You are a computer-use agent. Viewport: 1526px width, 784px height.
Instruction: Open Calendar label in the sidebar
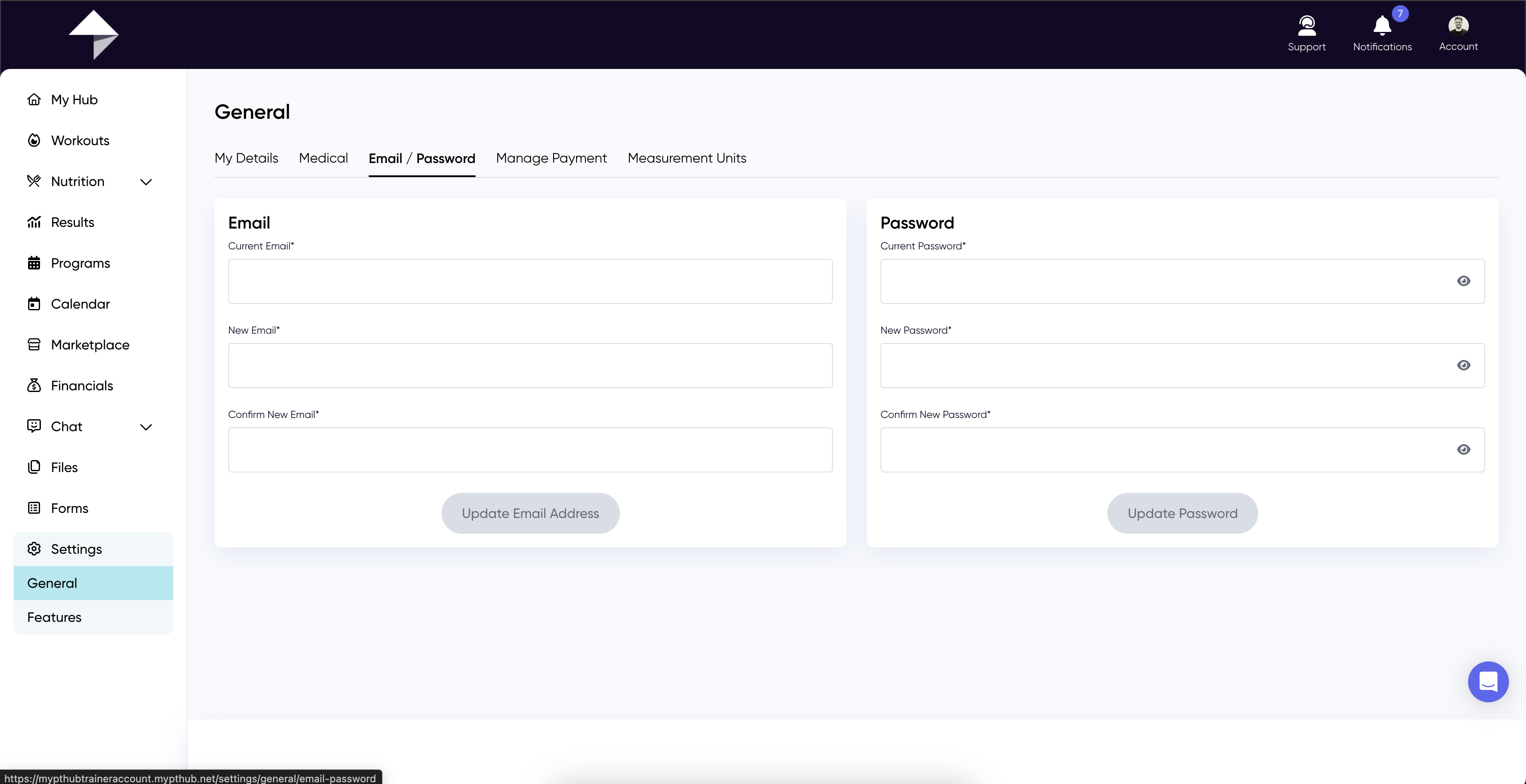coord(80,304)
